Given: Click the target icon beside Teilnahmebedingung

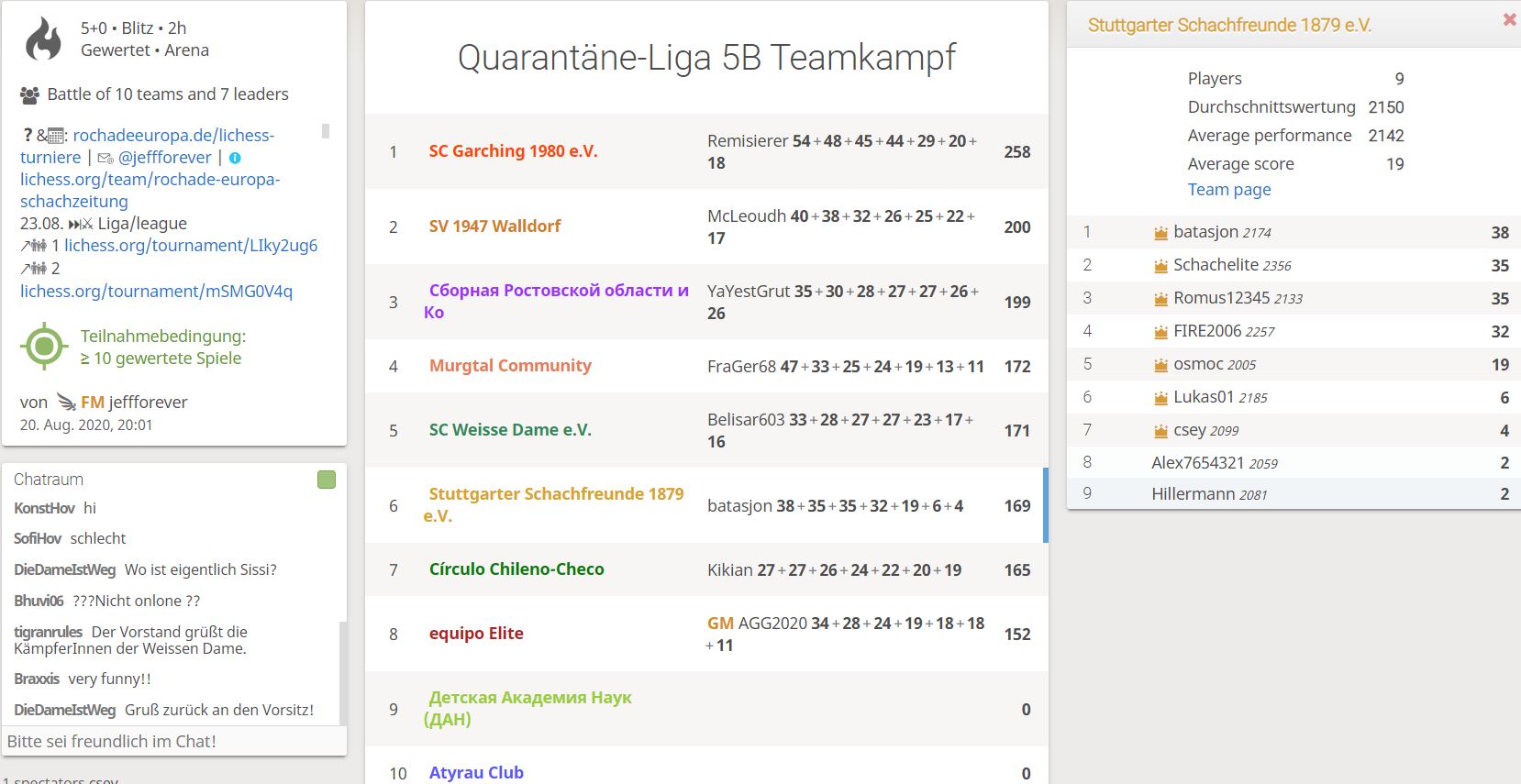Looking at the screenshot, I should [x=44, y=347].
